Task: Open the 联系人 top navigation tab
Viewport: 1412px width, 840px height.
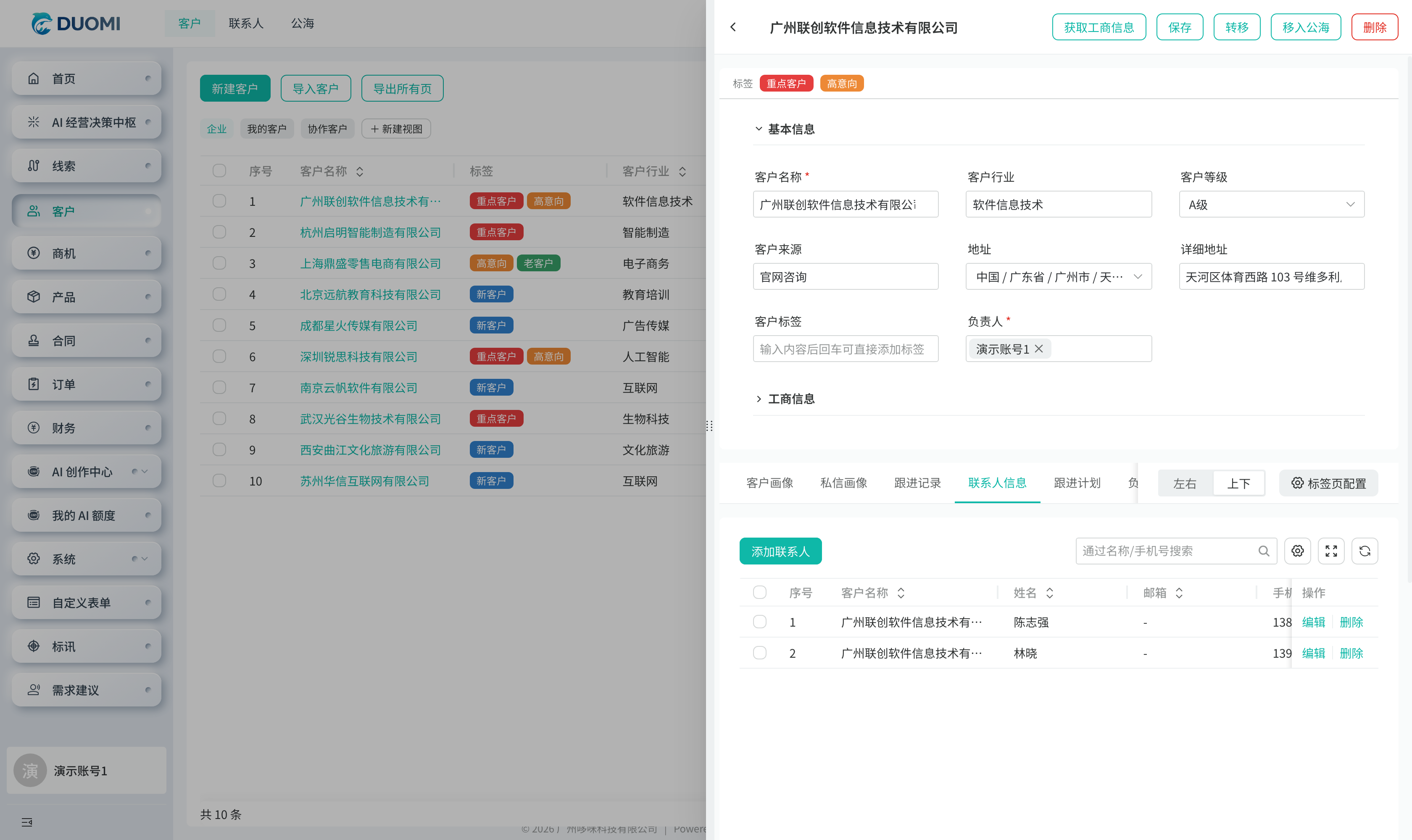Action: pos(246,23)
